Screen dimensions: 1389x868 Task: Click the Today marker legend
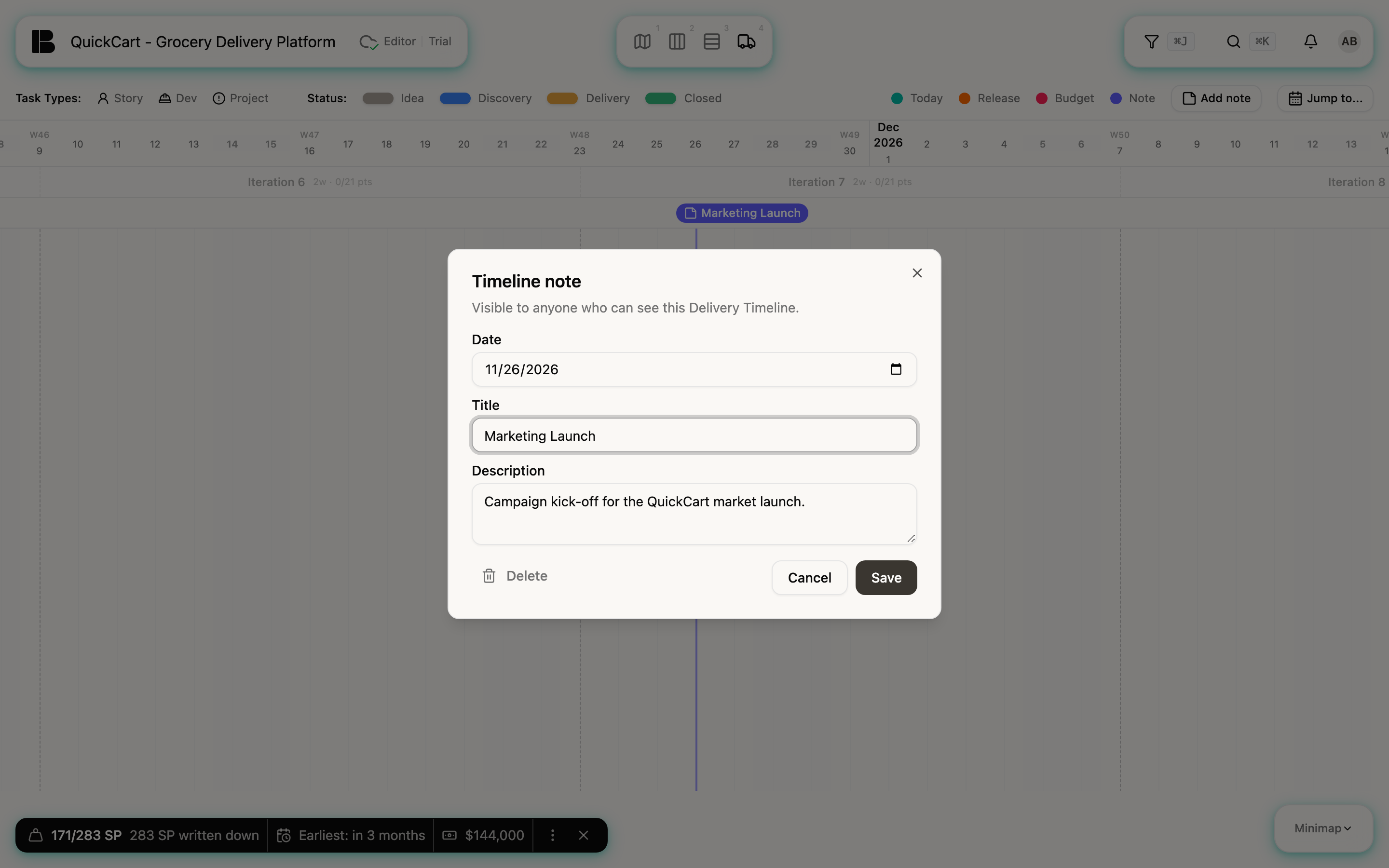tap(917, 98)
